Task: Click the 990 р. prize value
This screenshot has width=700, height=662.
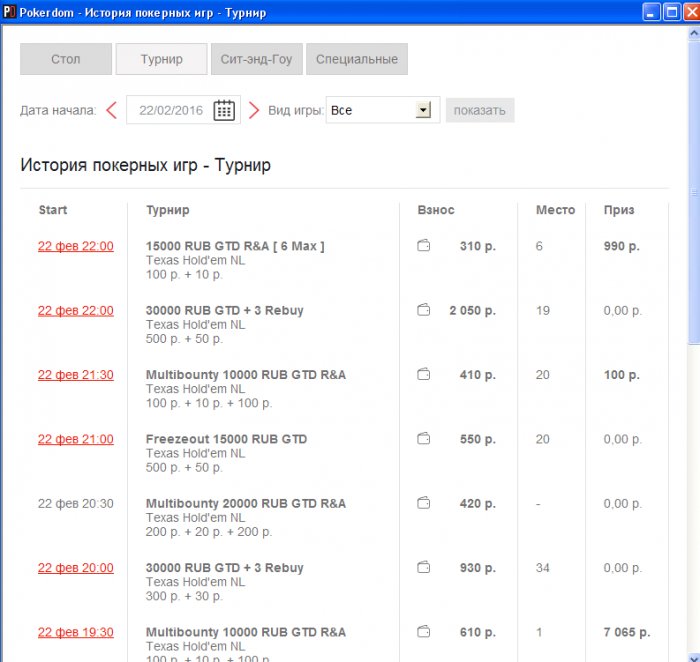Action: pos(621,246)
